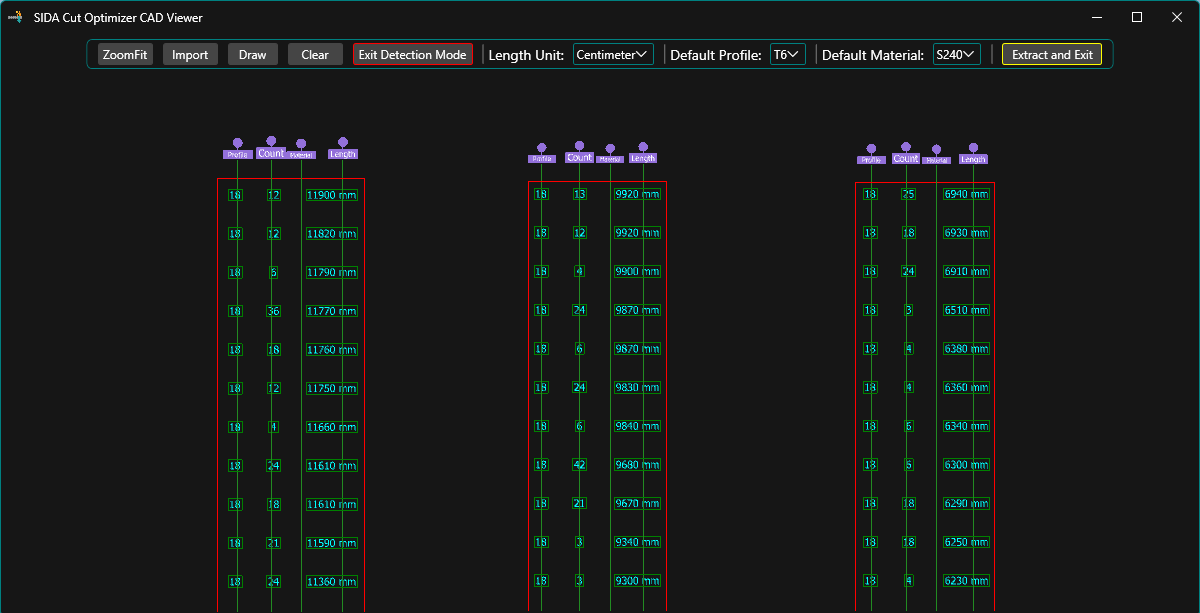This screenshot has height=613, width=1200.
Task: Expand the Default Profile combo box
Action: [787, 55]
